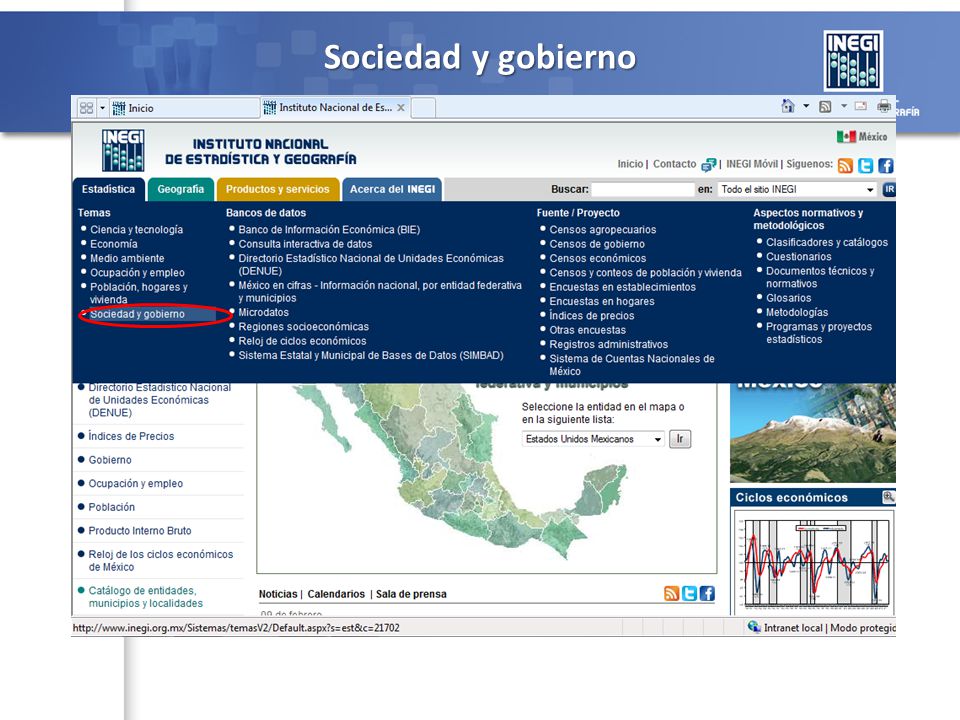Expand the Feeds dropdown arrow in the toolbar

844,106
